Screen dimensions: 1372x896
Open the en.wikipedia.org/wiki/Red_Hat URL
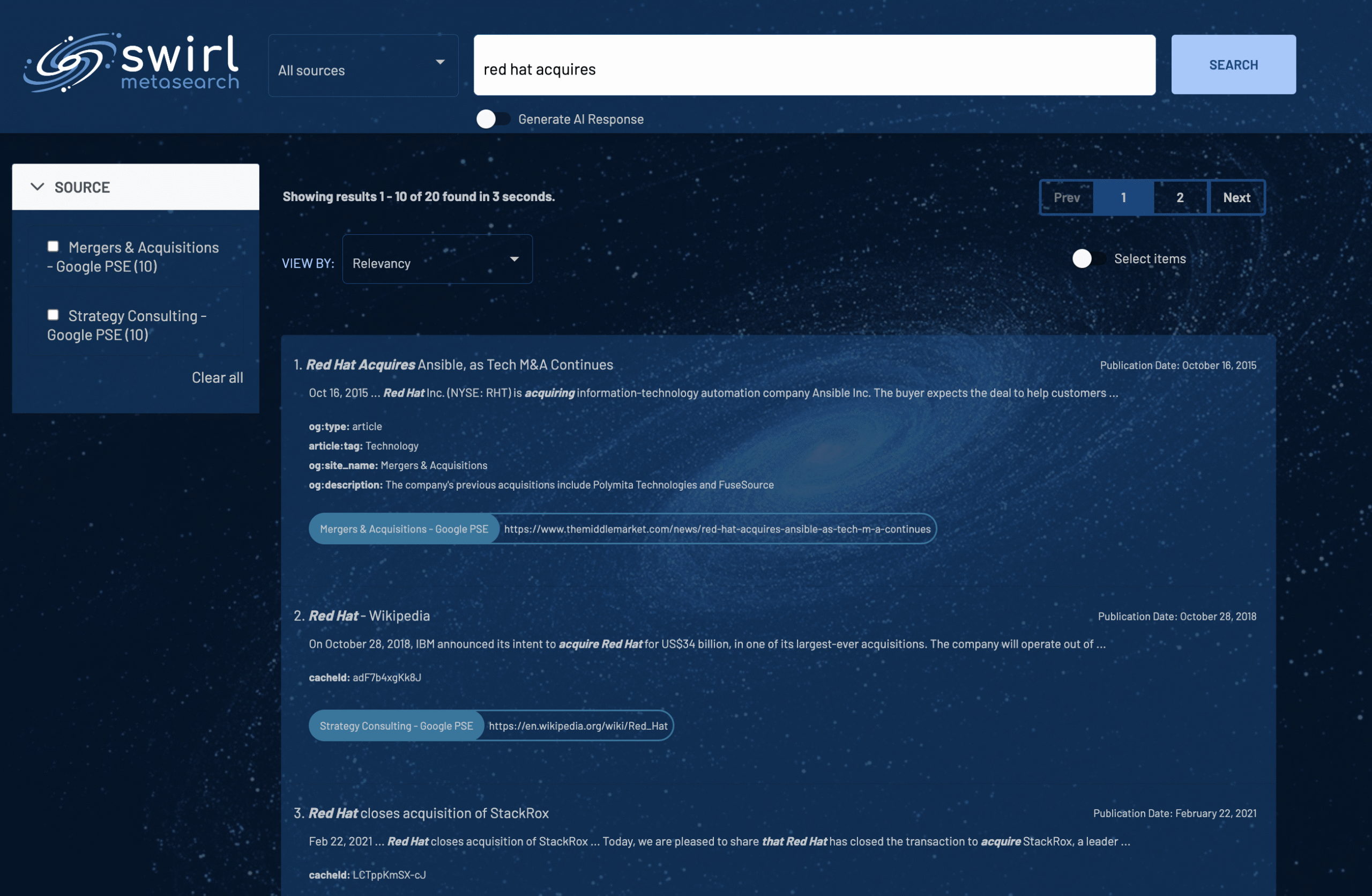click(578, 726)
